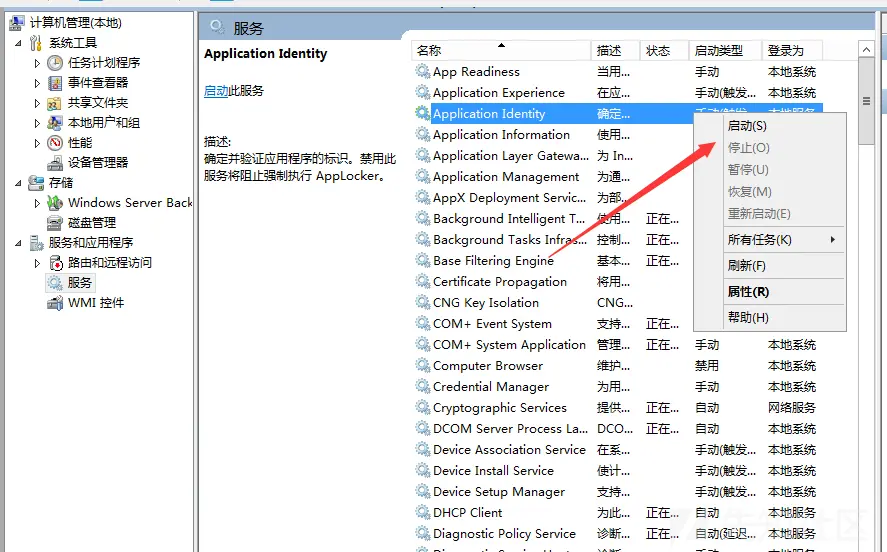887x552 pixels.
Task: Sort services by the 名称 column header
Action: click(x=430, y=51)
